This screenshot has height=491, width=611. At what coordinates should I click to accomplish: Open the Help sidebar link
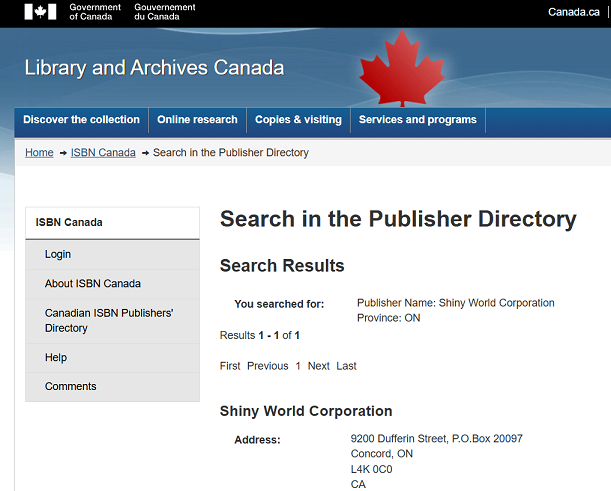coord(56,357)
